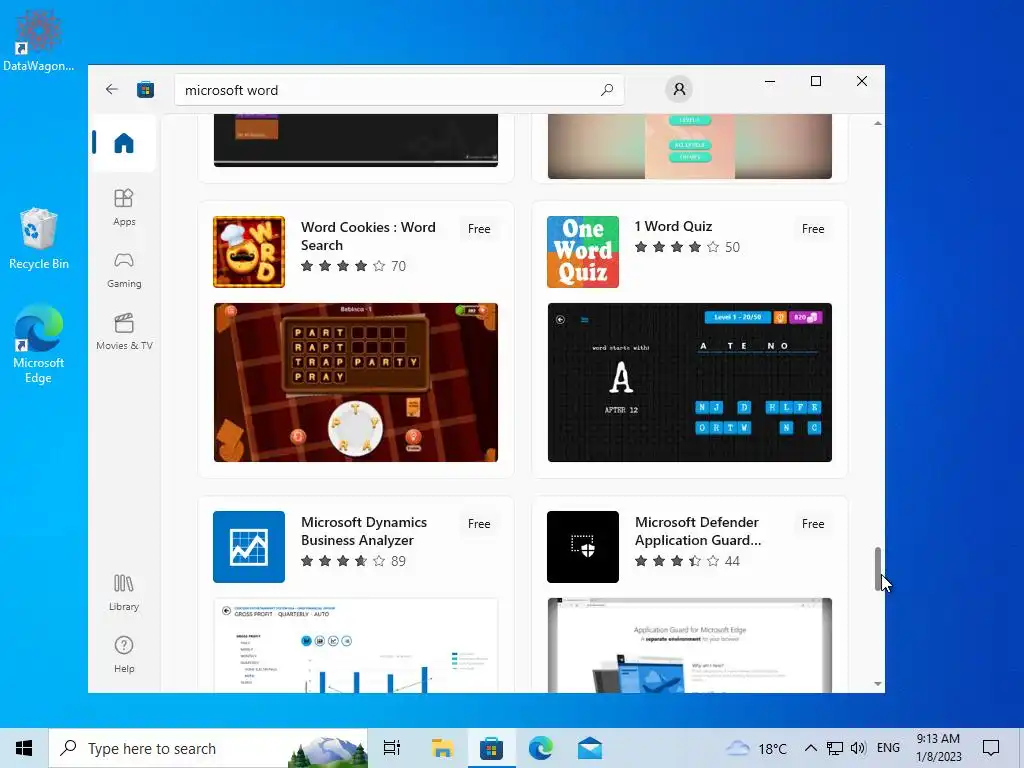Open Movies & TV section in sidebar

point(124,332)
